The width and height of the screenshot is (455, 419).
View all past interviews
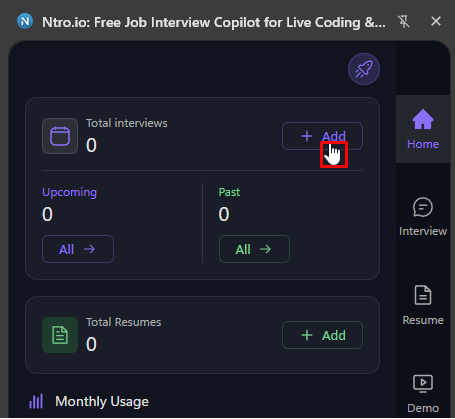pos(254,249)
